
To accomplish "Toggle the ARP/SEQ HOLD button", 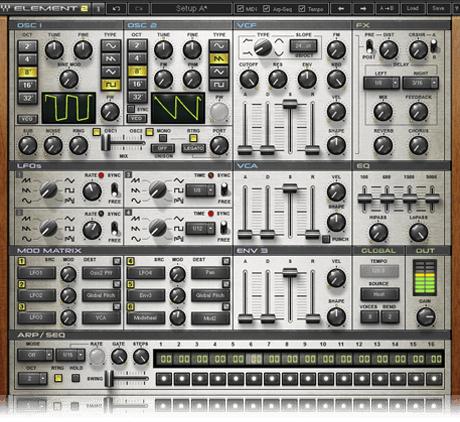I will (x=76, y=378).
